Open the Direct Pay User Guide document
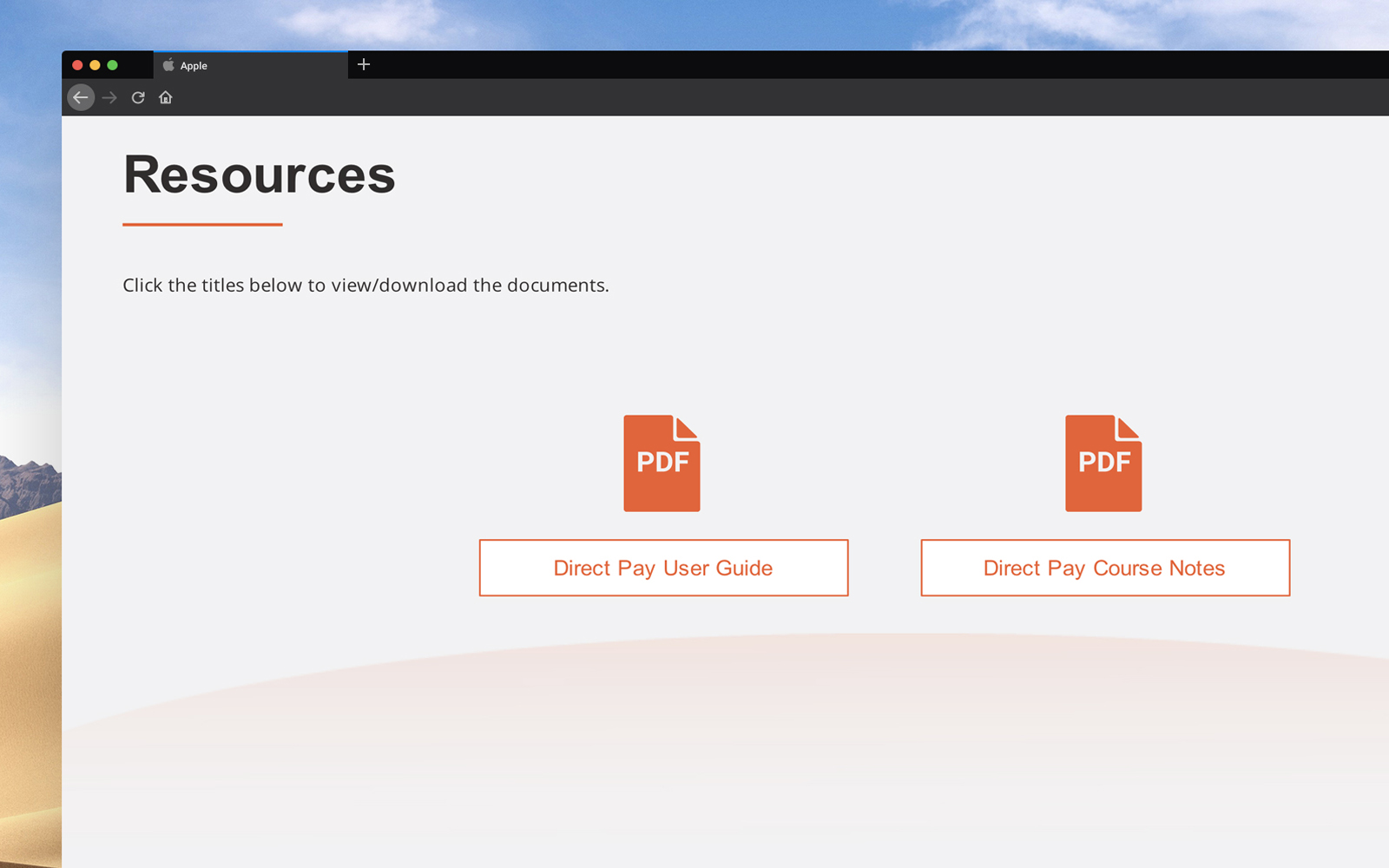1389x868 pixels. tap(663, 568)
